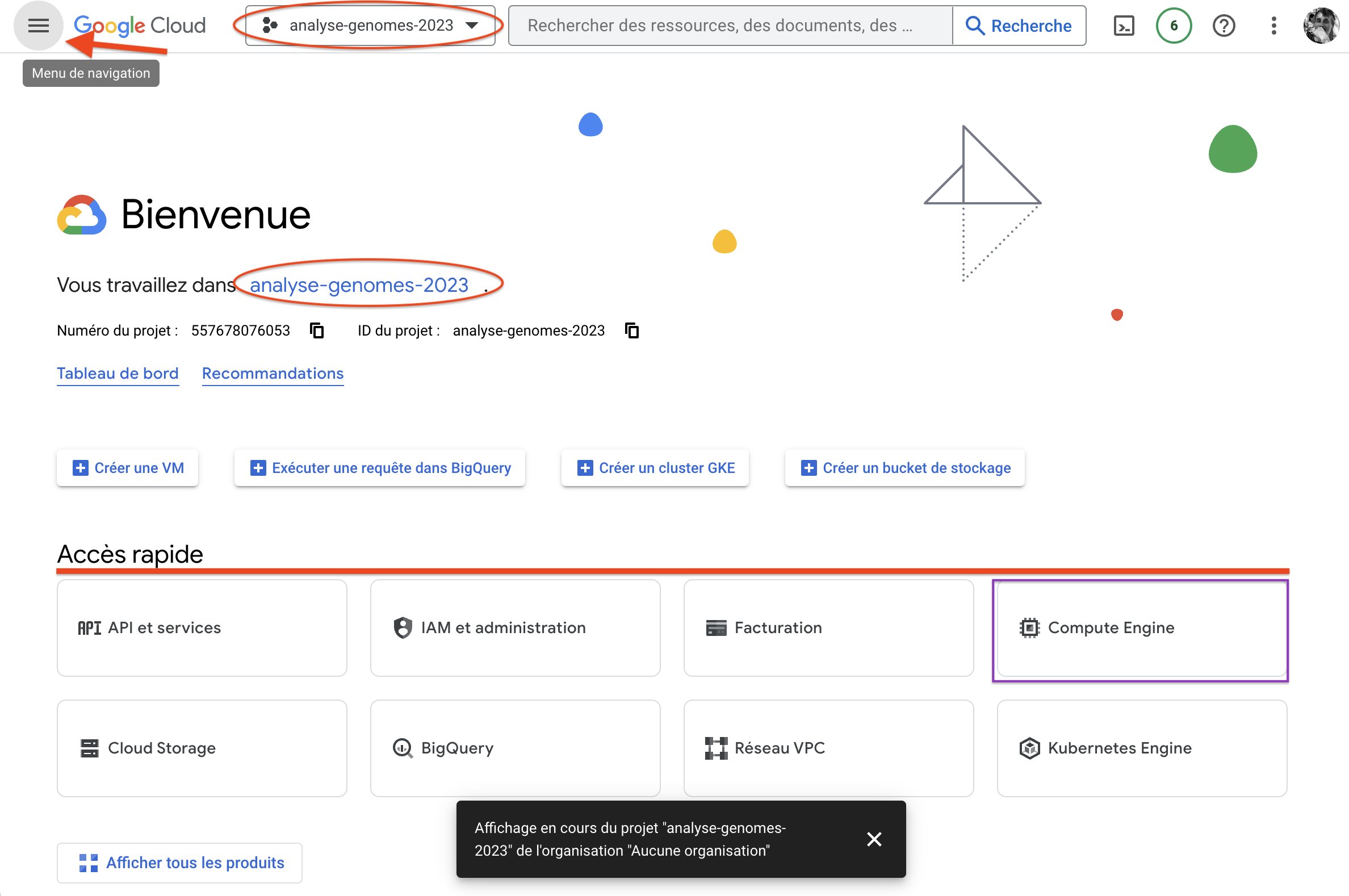Click the Créer une VM button

click(x=127, y=468)
